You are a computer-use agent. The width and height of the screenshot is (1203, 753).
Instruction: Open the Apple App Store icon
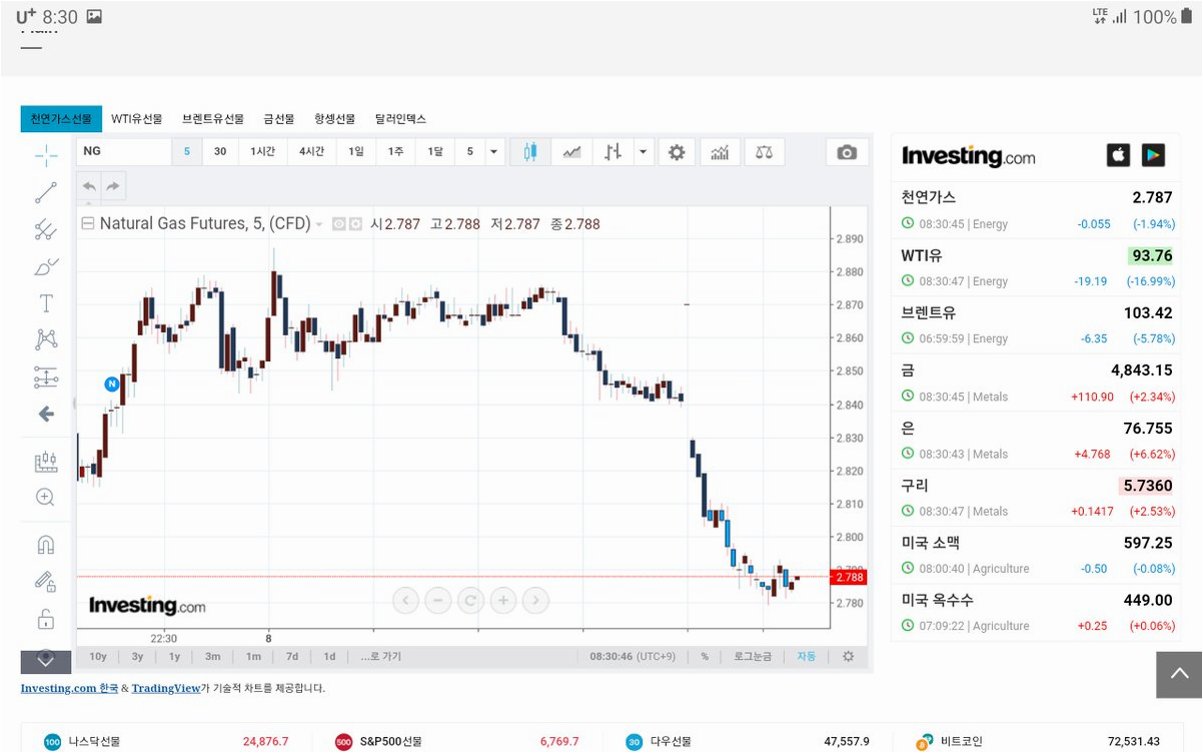pyautogui.click(x=1118, y=155)
